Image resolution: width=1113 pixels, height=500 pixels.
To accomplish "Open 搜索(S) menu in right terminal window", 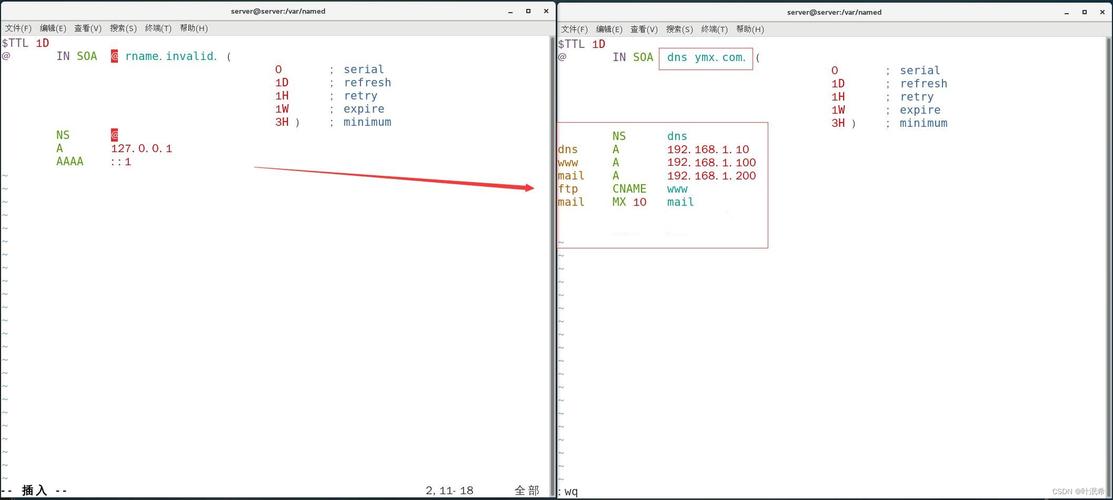I will click(680, 29).
